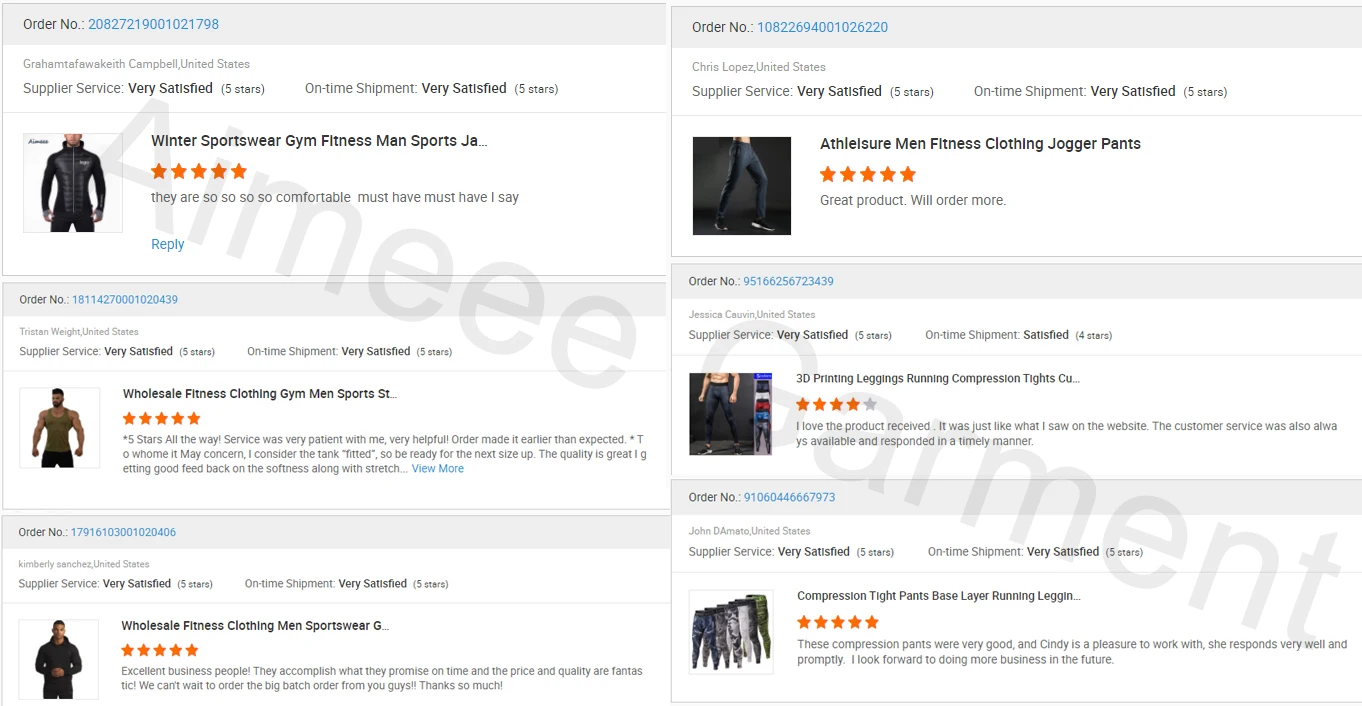Expand the tank review with View More
This screenshot has height=706, width=1362.
pyautogui.click(x=438, y=468)
